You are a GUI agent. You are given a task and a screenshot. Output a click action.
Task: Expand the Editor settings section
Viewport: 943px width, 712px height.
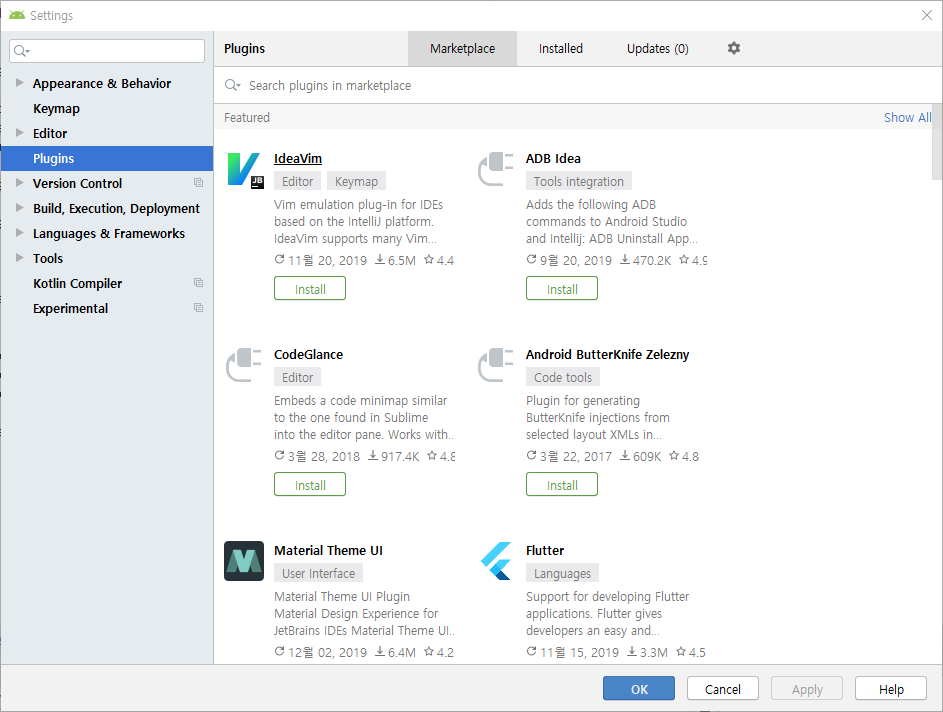tap(19, 133)
